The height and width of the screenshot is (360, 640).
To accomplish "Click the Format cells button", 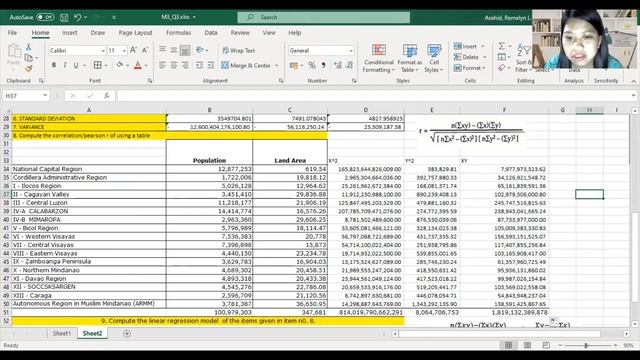I will pos(469,68).
